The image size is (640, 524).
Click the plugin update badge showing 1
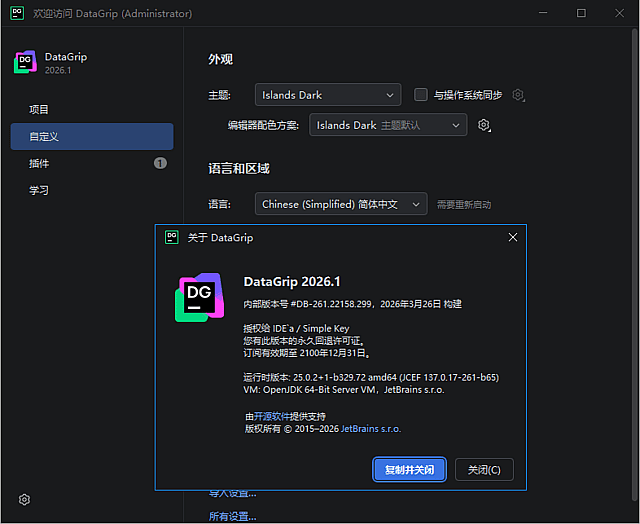click(x=160, y=163)
